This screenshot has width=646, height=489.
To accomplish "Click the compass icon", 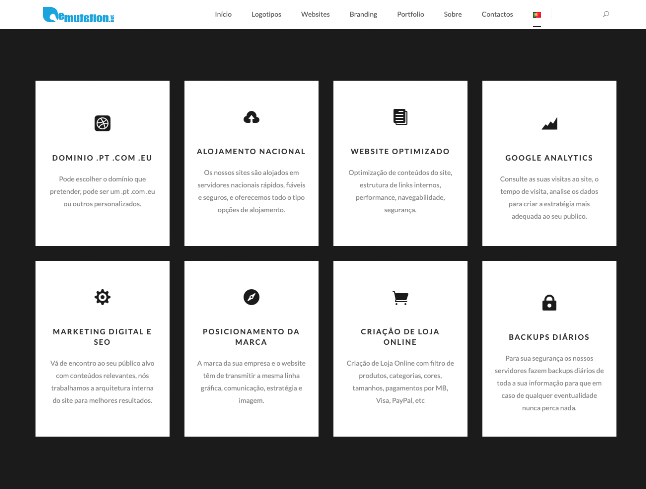I will [251, 297].
